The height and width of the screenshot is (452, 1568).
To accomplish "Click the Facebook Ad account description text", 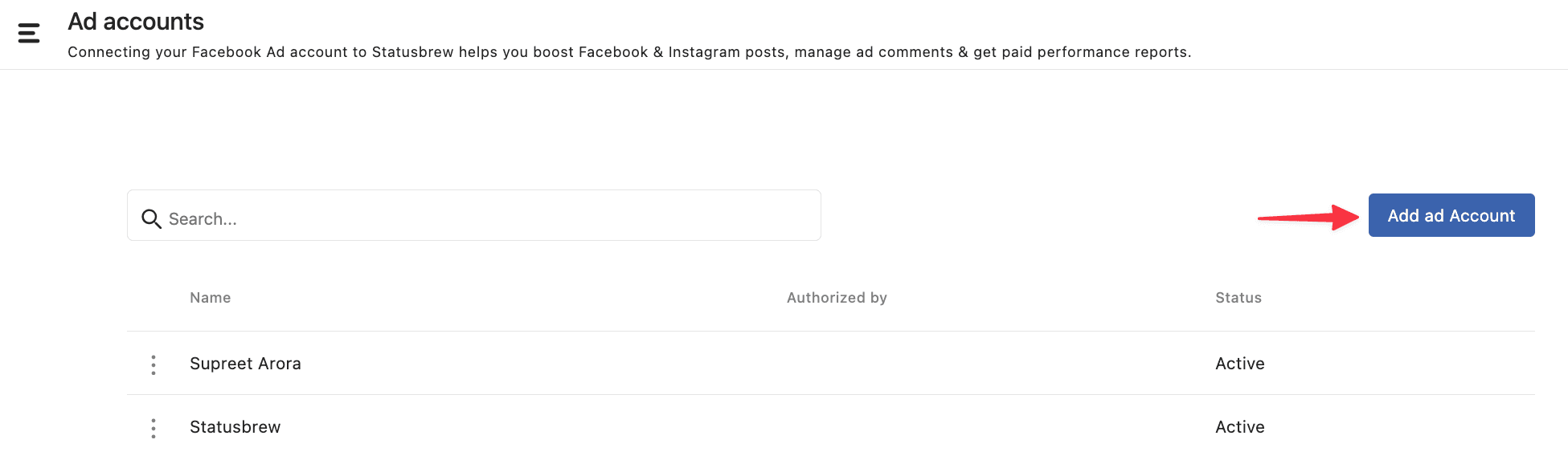I will point(629,52).
